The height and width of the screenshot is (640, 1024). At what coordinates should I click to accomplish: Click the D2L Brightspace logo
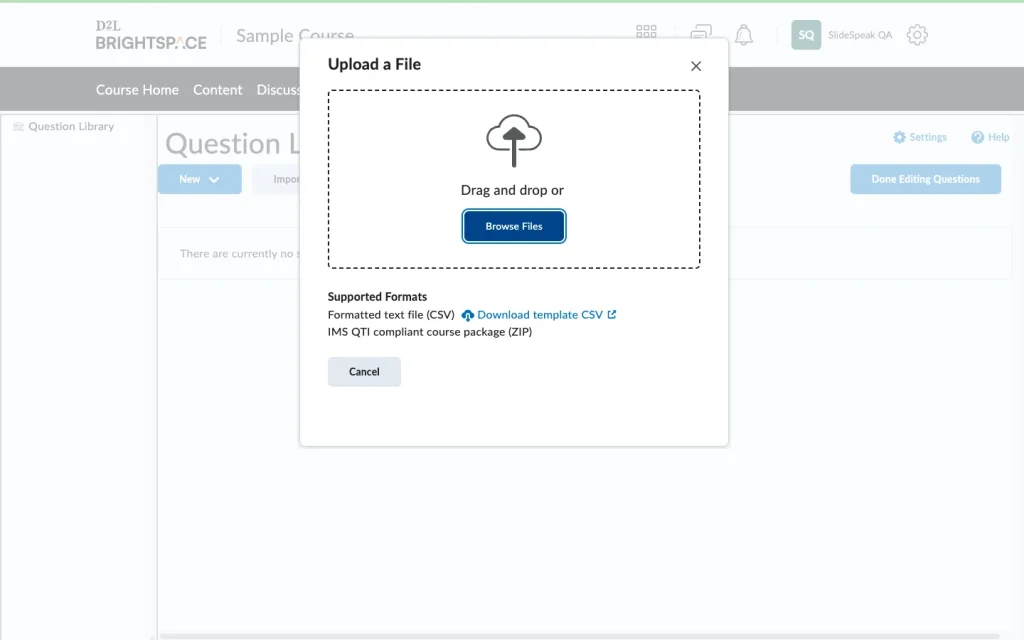click(x=151, y=35)
